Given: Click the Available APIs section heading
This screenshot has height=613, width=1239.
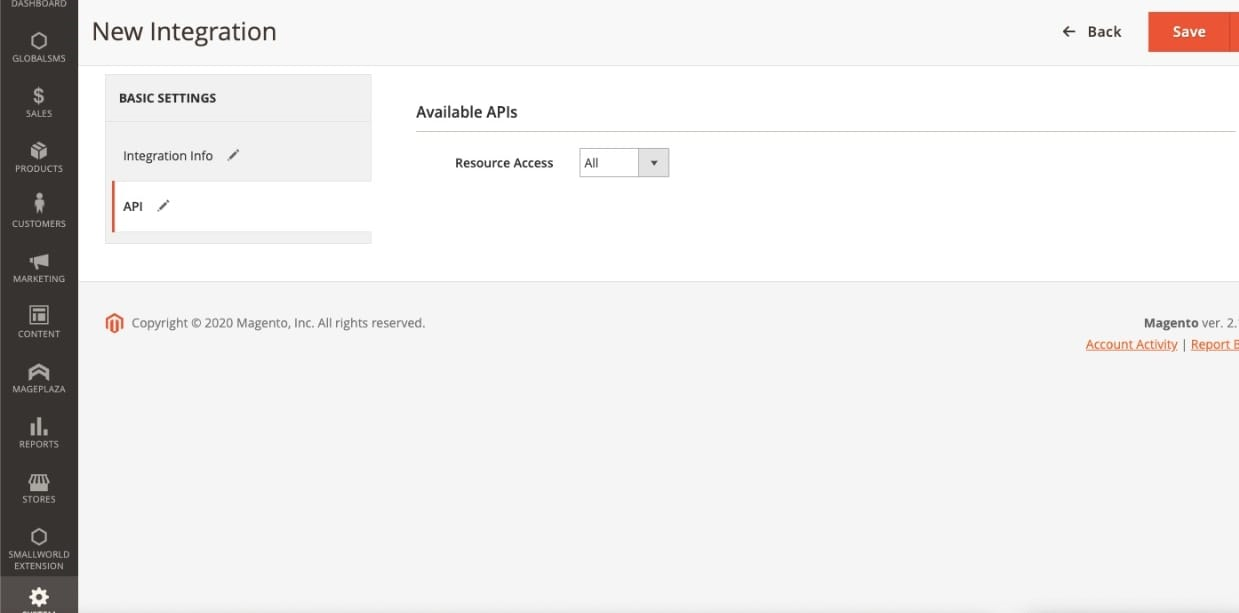Looking at the screenshot, I should [x=467, y=112].
